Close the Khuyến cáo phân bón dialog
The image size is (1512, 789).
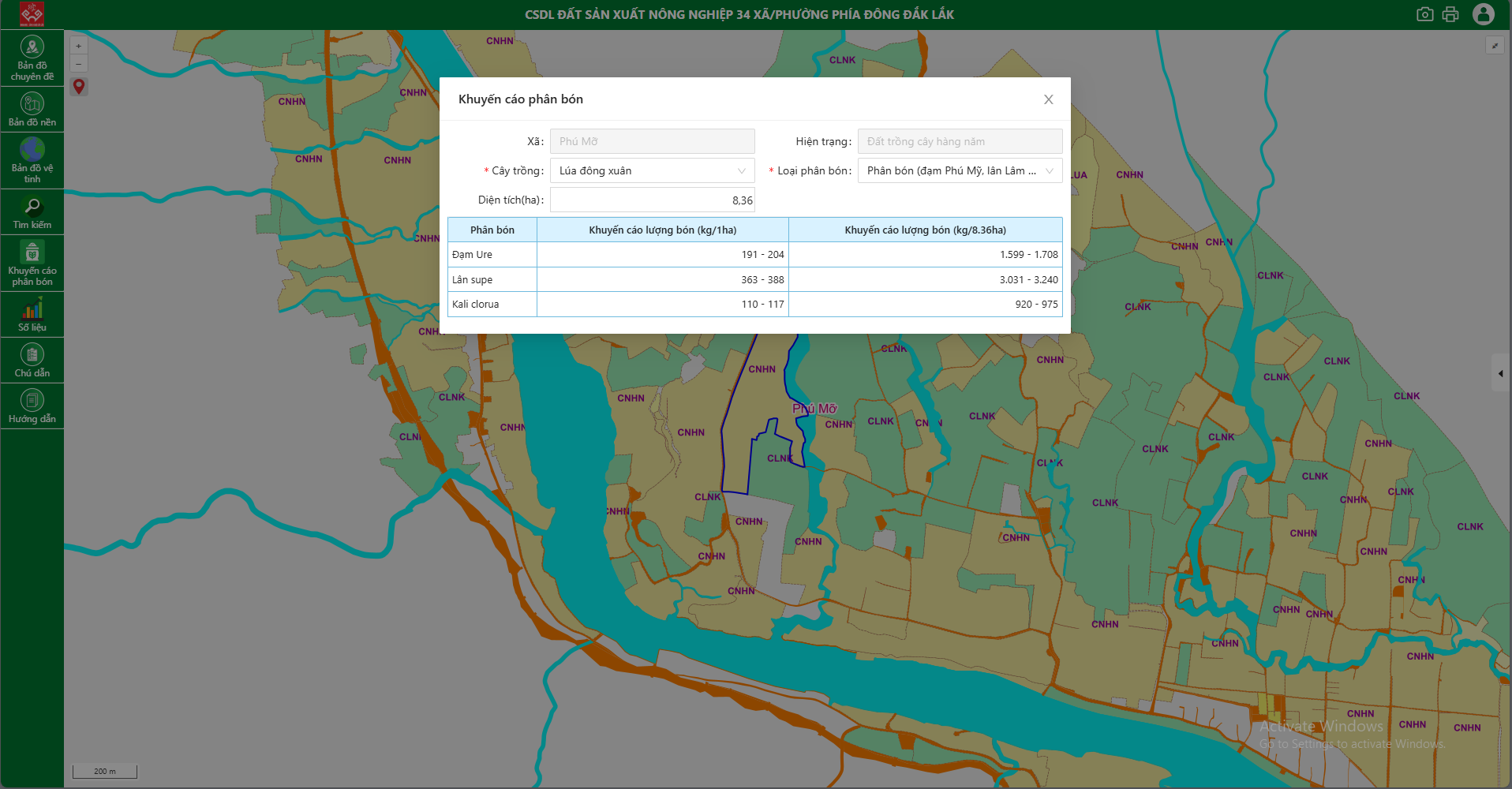pos(1048,99)
